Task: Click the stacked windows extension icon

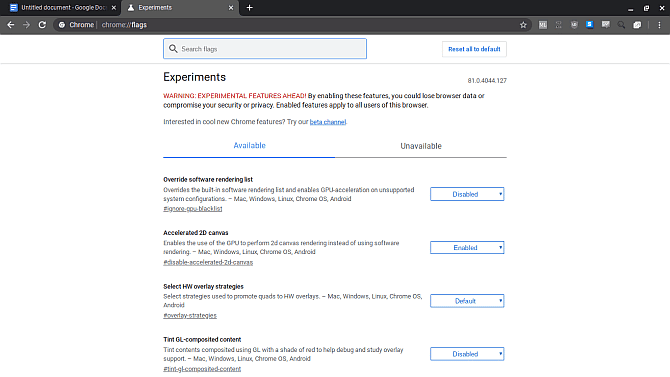Action: click(637, 25)
